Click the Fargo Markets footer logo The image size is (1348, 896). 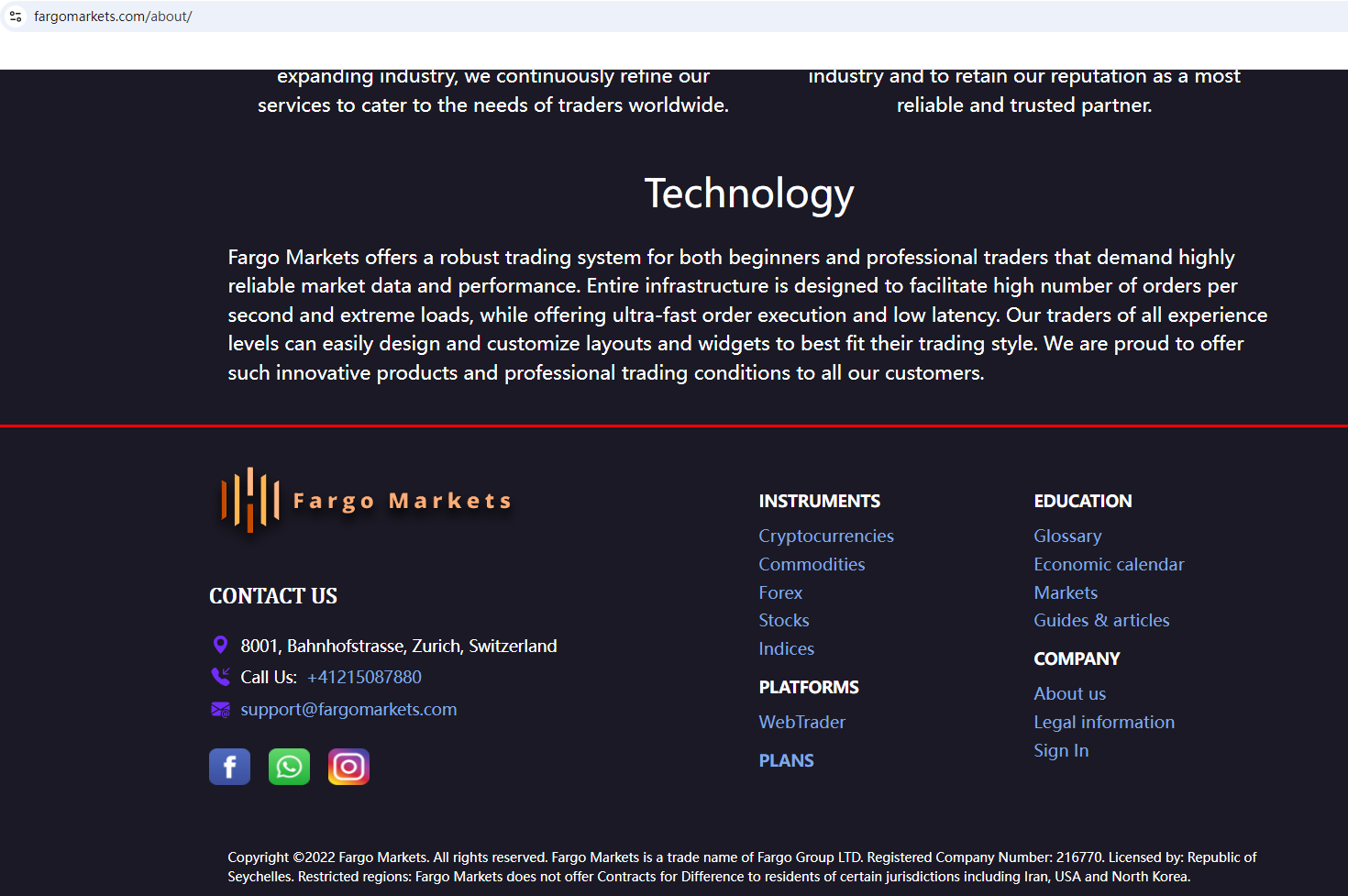(x=365, y=501)
